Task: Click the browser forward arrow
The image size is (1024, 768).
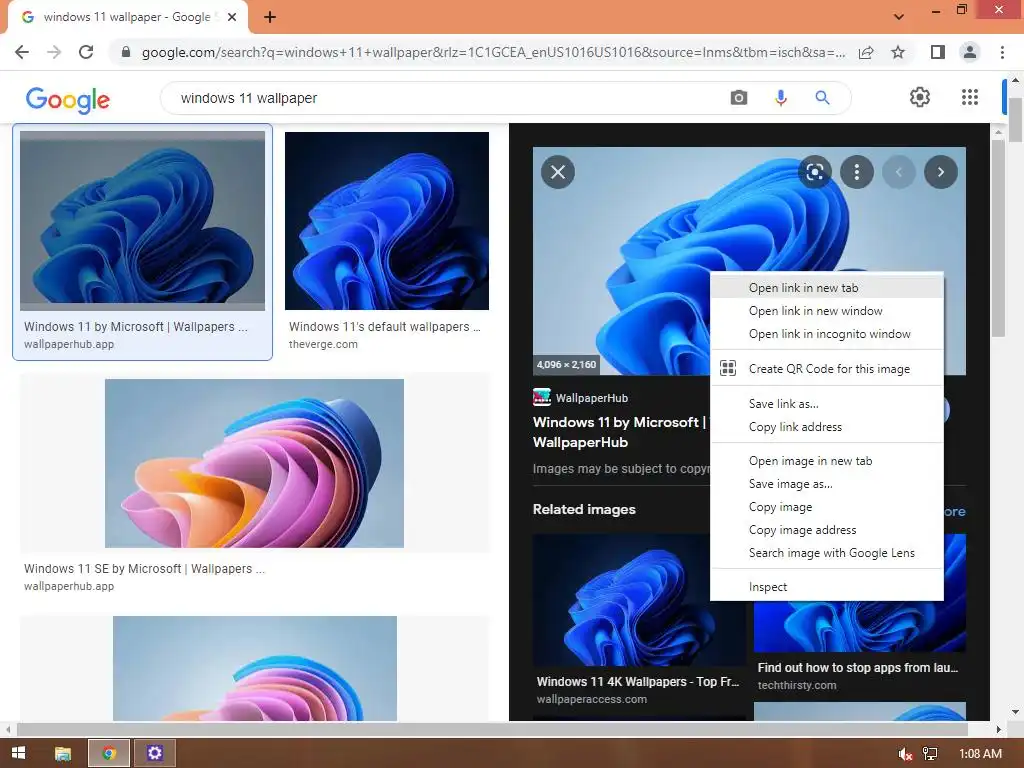Action: click(x=54, y=52)
